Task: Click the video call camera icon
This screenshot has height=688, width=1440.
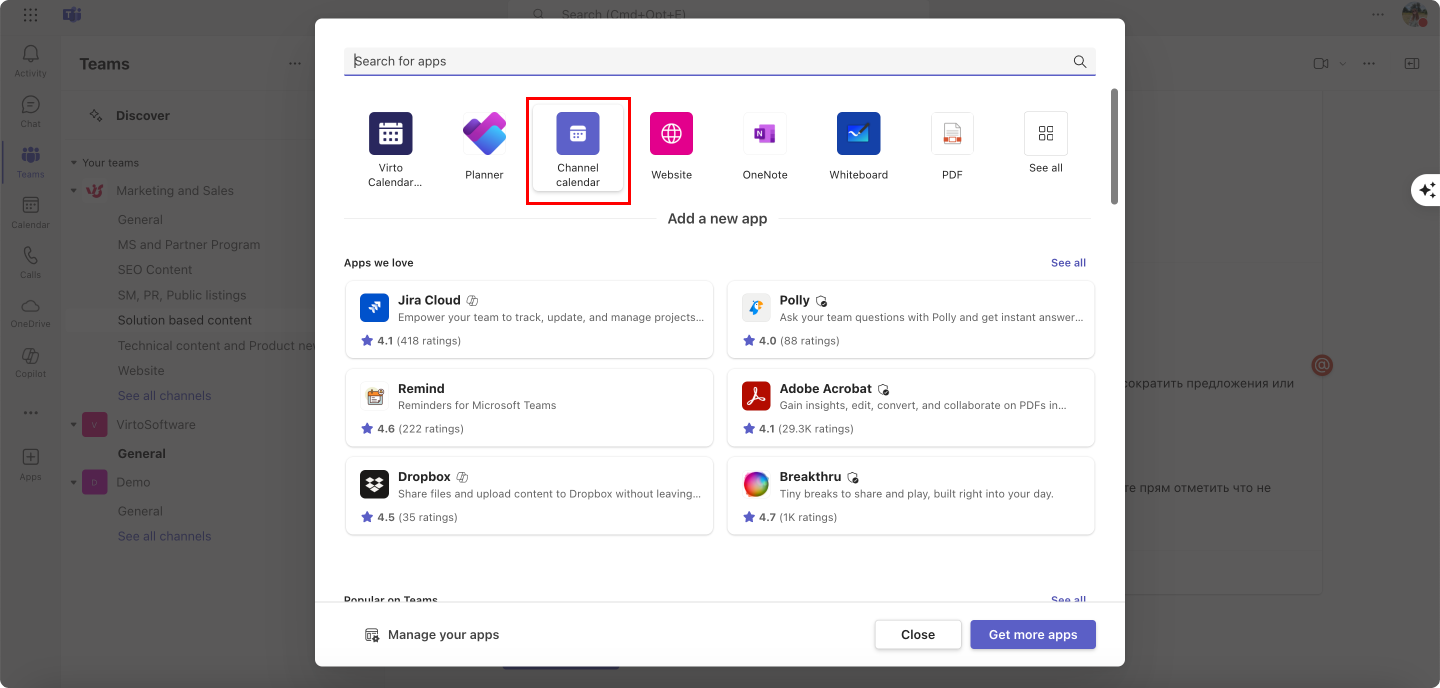Action: (x=1321, y=63)
